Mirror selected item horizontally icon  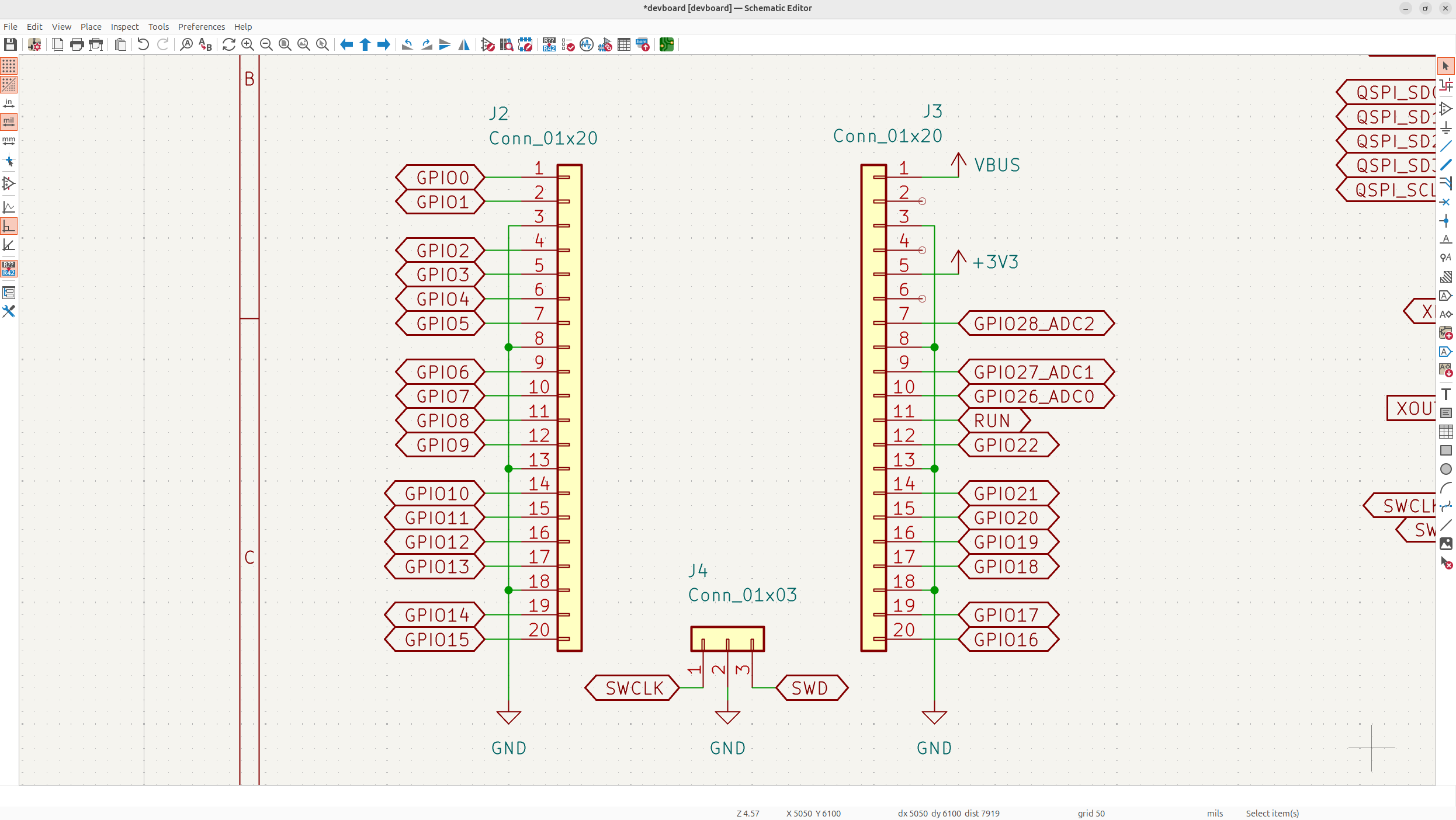pos(464,44)
